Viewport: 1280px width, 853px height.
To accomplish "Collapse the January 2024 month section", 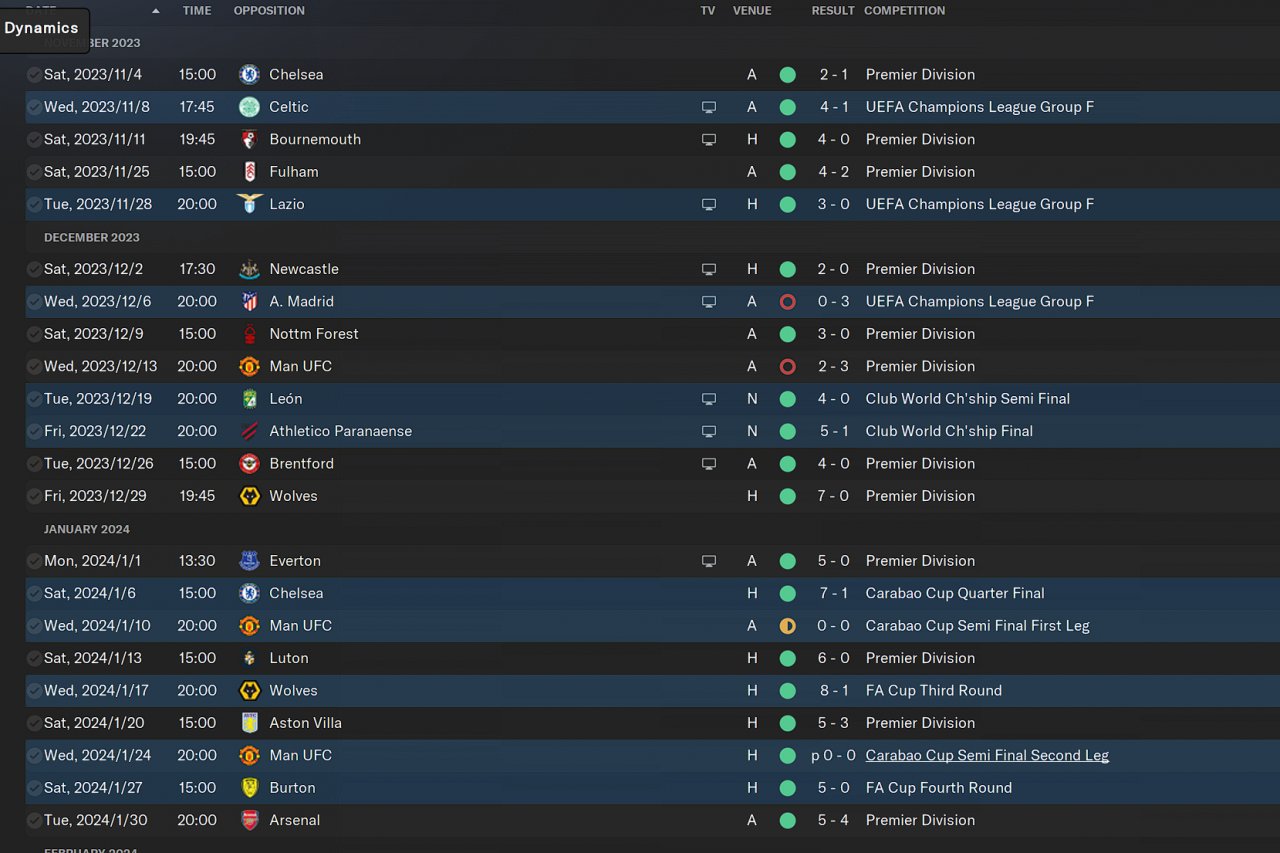I will point(86,529).
